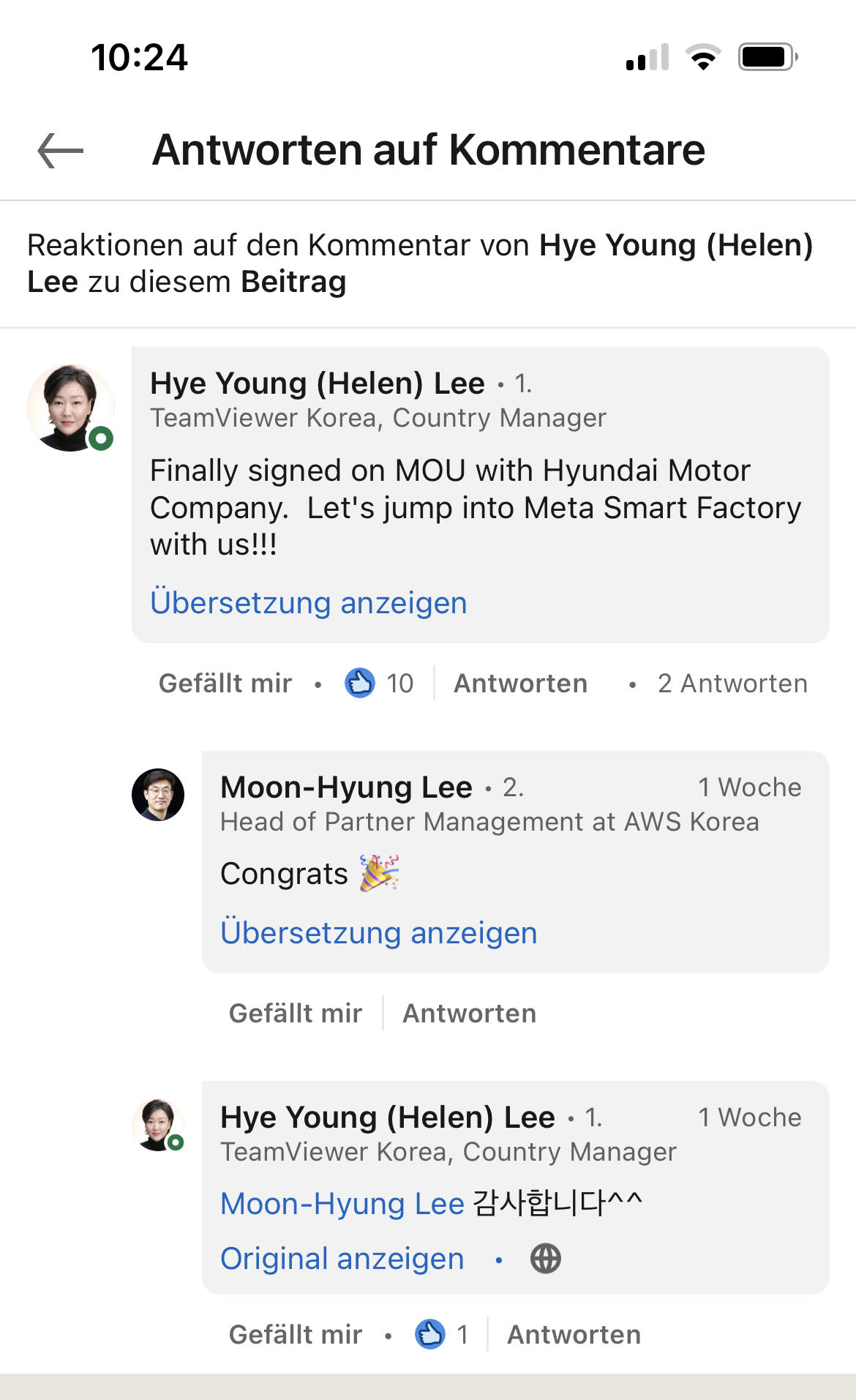The width and height of the screenshot is (856, 1400).
Task: Reply to Helen's Korean thank-you comment
Action: click(574, 1335)
